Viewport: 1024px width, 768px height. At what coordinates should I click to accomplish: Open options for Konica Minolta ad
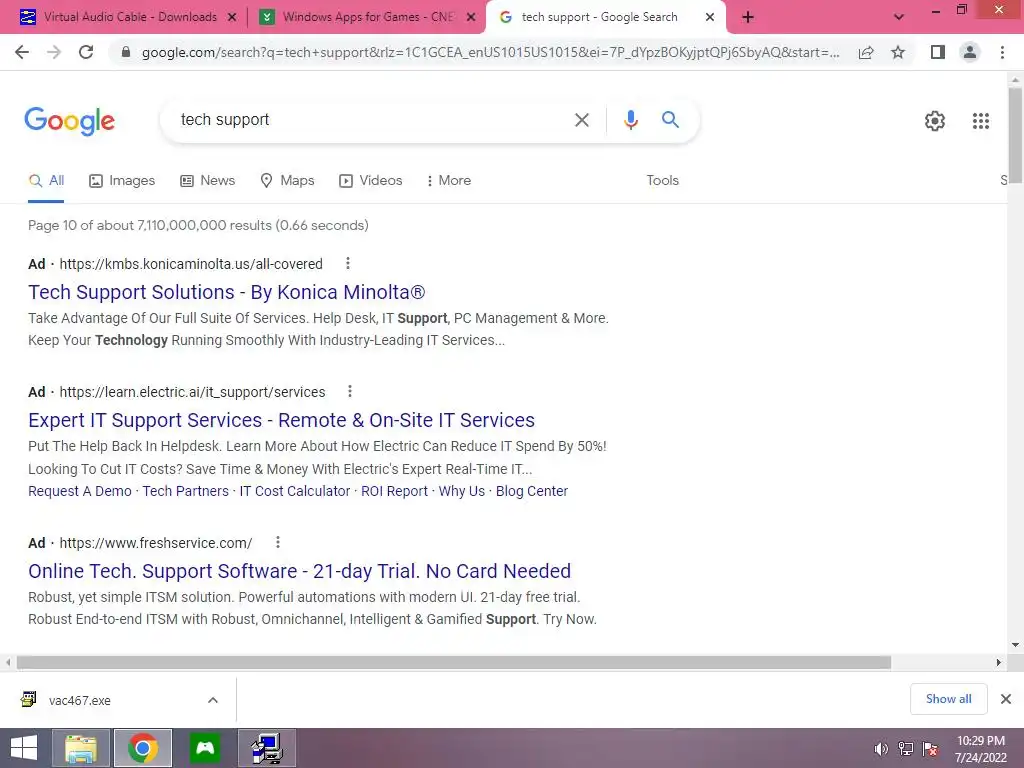(x=347, y=263)
